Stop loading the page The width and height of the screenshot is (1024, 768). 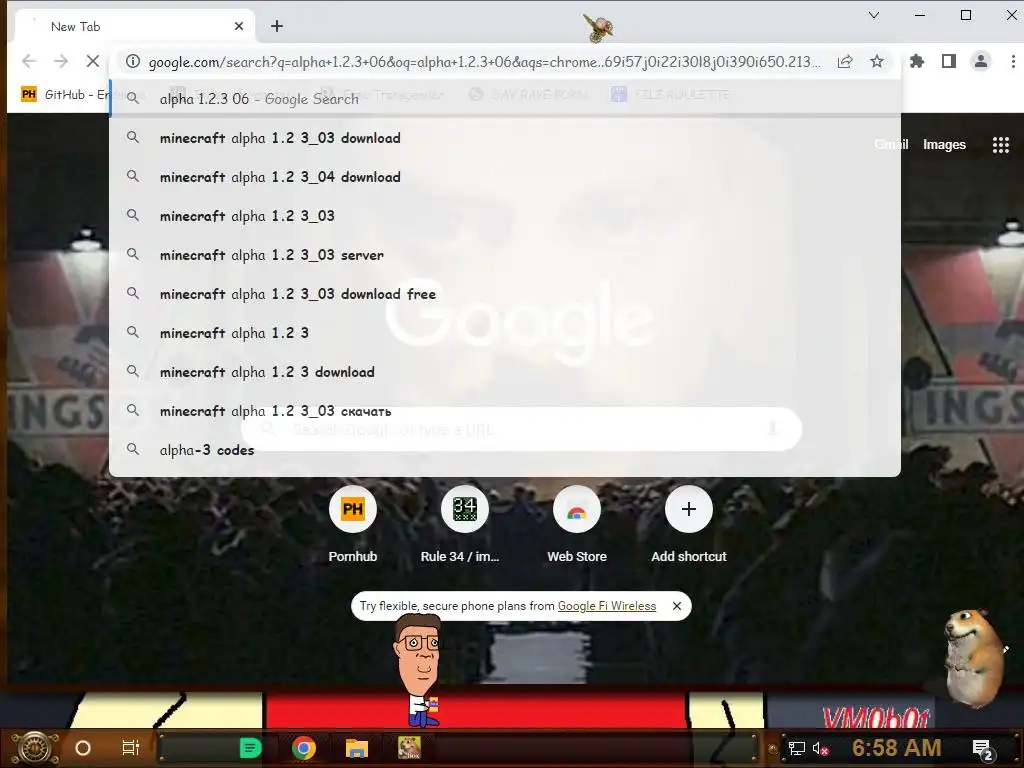coord(92,61)
